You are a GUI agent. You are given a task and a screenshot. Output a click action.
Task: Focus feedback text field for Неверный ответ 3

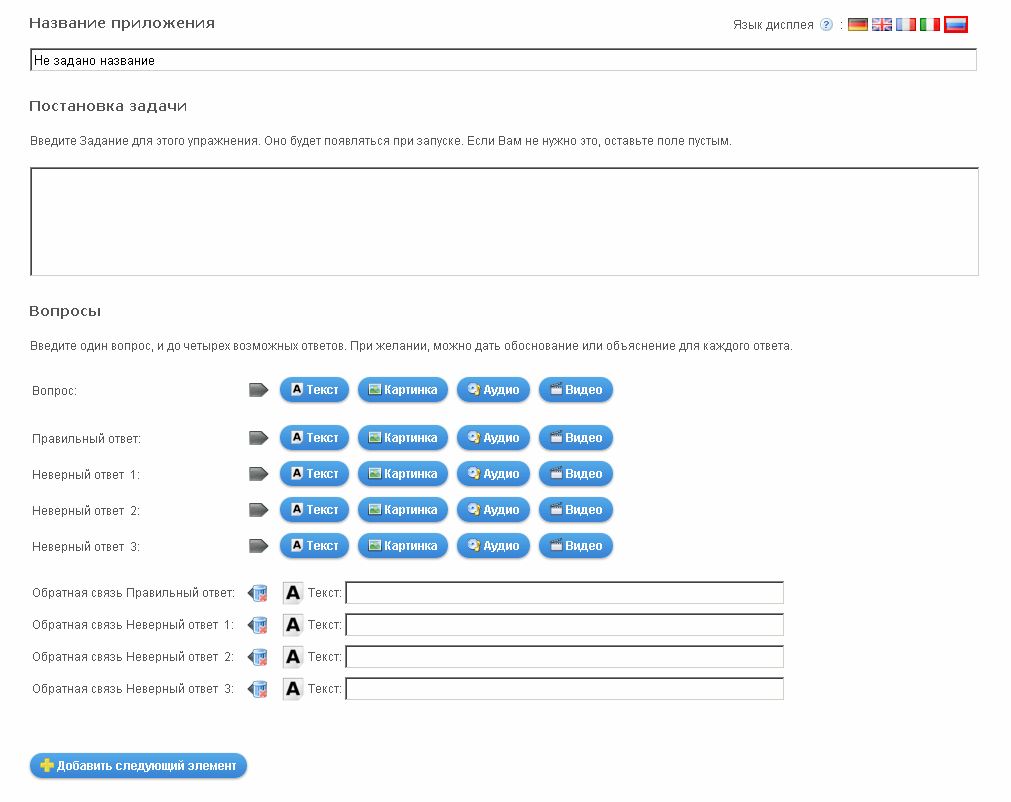click(x=565, y=689)
